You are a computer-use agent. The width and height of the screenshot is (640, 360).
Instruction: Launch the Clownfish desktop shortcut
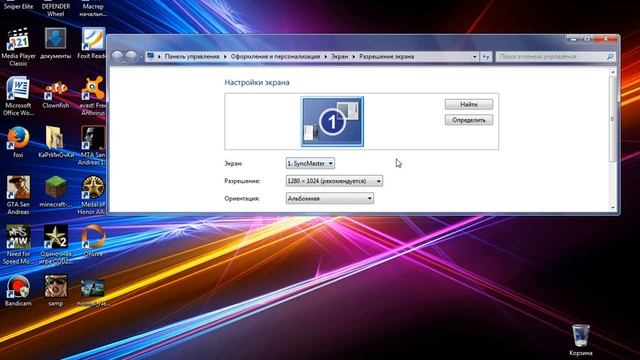(x=56, y=94)
